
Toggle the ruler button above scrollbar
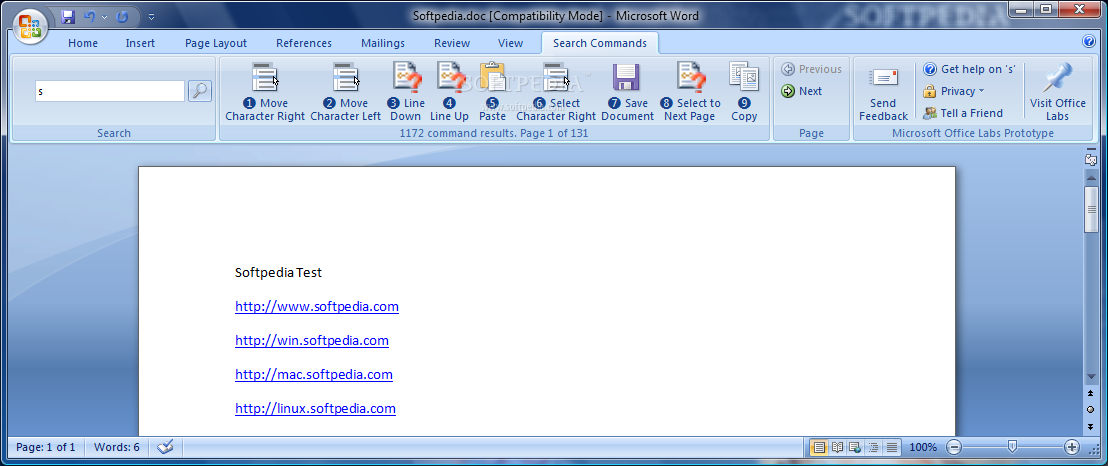point(1091,160)
